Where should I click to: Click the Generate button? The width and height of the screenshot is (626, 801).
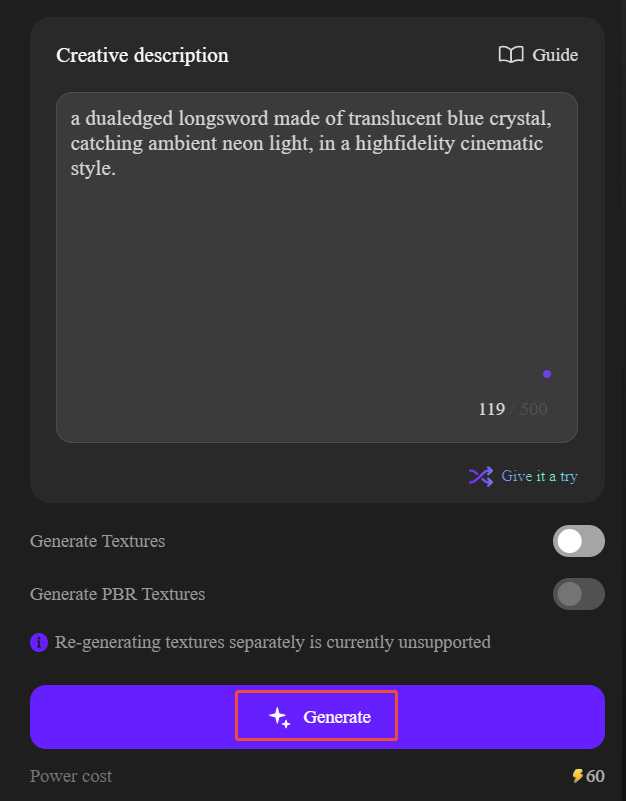click(316, 716)
